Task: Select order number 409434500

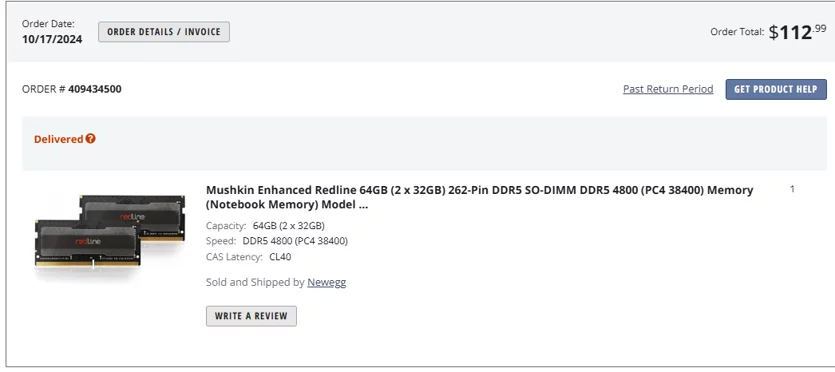Action: tap(95, 89)
